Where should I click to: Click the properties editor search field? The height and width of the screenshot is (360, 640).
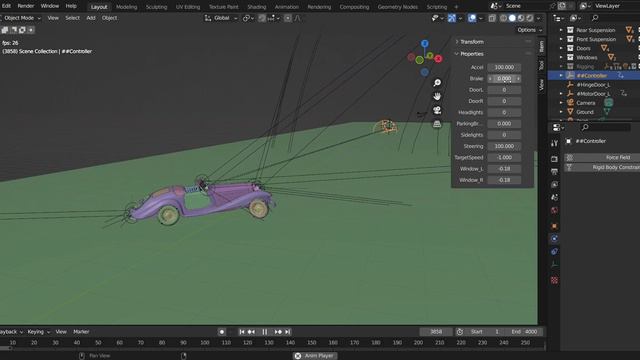[606, 127]
